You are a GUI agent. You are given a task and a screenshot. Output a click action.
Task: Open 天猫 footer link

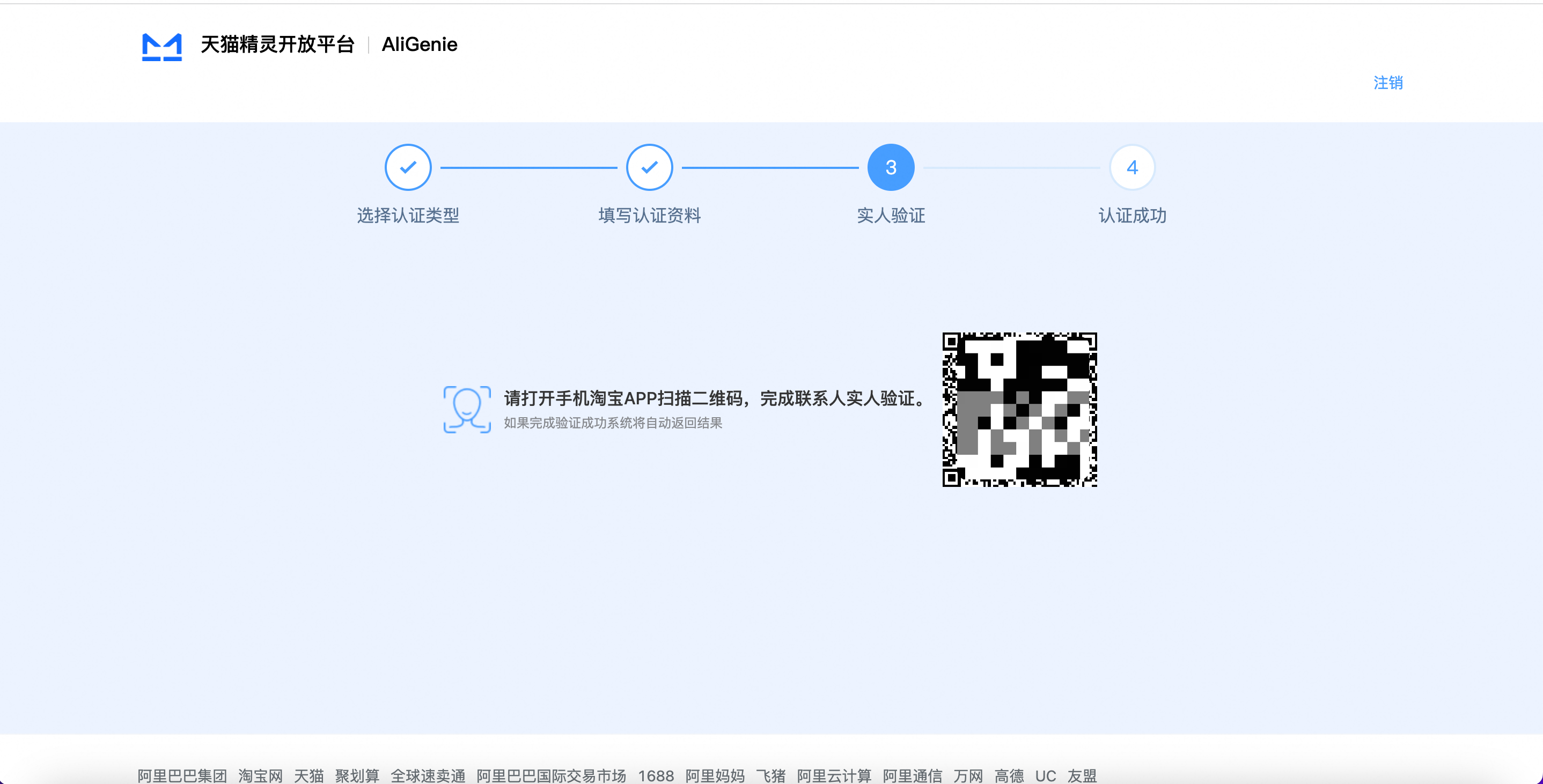[x=309, y=775]
